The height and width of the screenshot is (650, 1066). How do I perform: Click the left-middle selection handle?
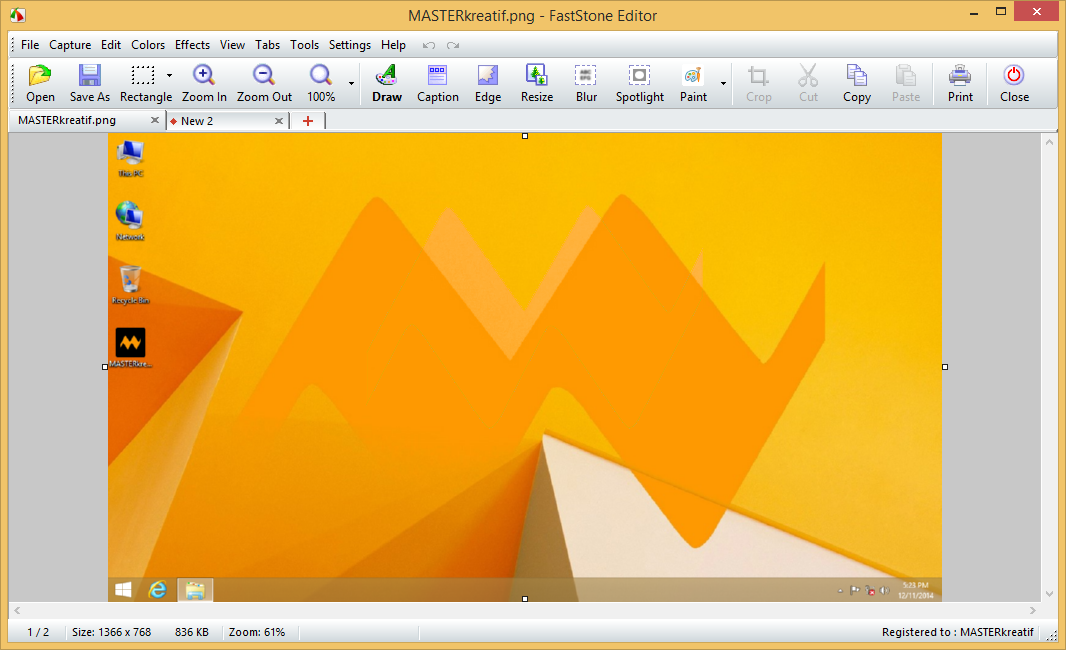pyautogui.click(x=105, y=367)
